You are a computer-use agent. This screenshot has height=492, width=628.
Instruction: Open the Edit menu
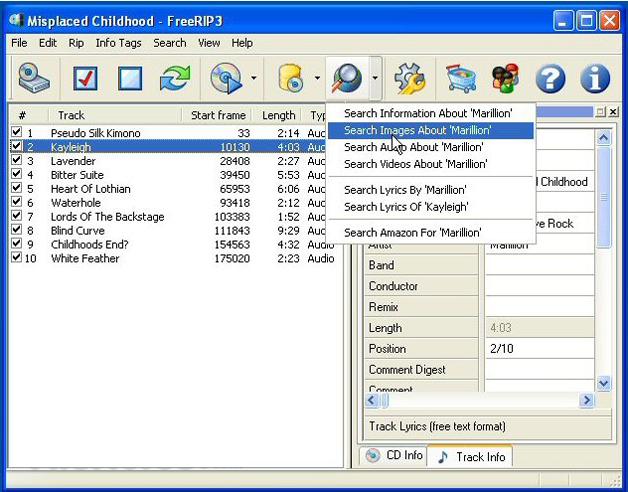point(48,43)
